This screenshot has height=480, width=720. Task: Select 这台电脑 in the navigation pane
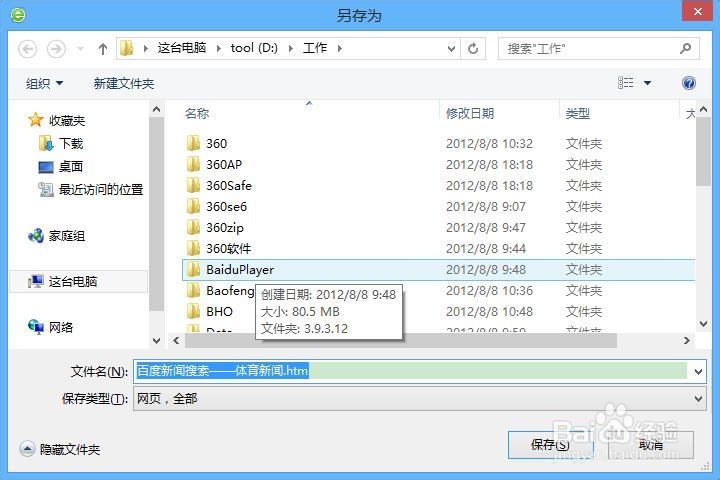coord(62,281)
